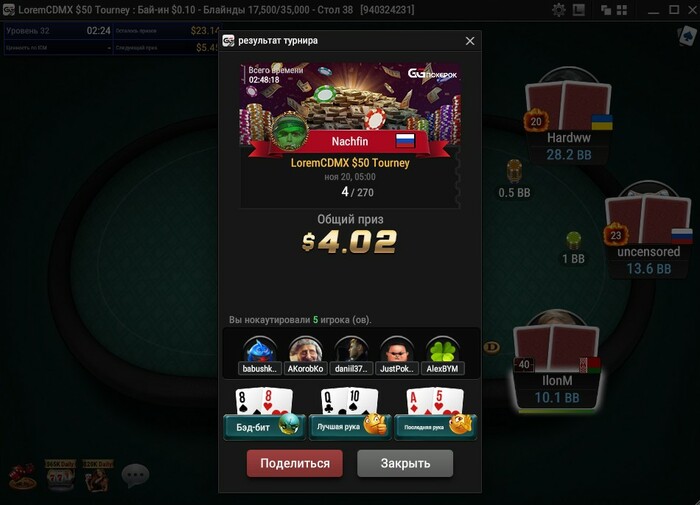
Task: Click the Закрыть button
Action: tap(405, 463)
